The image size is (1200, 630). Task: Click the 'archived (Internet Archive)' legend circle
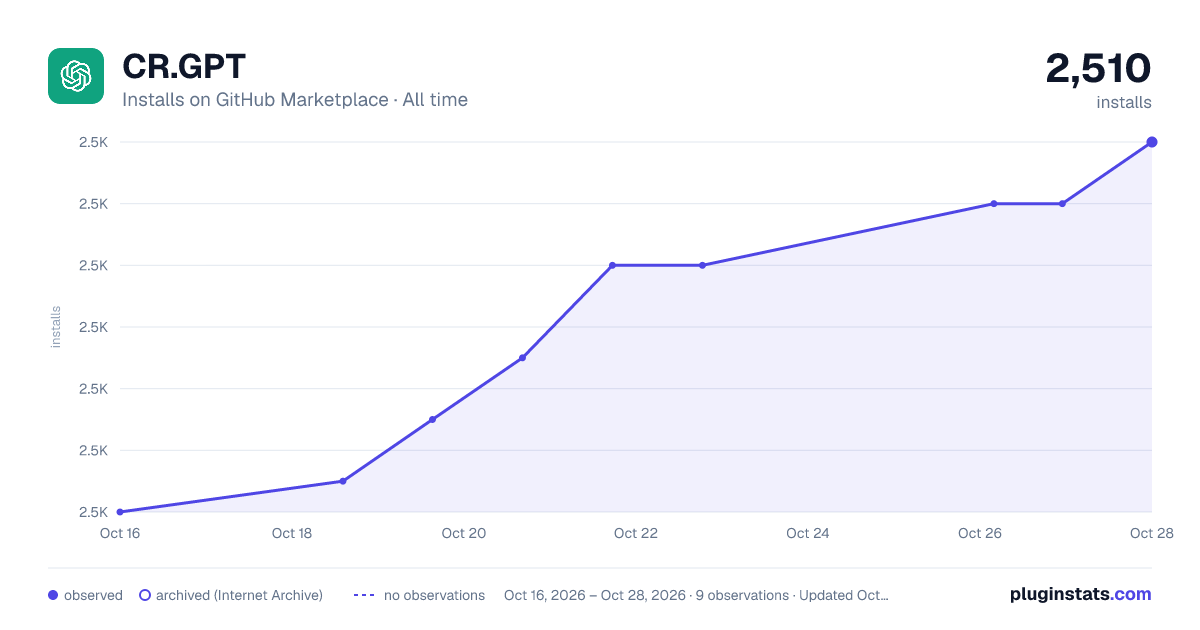click(x=145, y=595)
